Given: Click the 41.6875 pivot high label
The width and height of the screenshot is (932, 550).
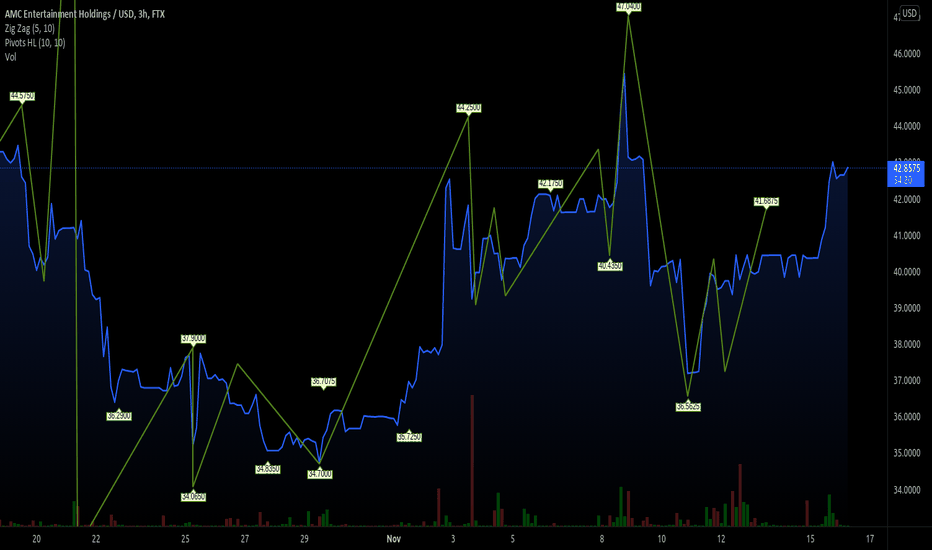Looking at the screenshot, I should pyautogui.click(x=766, y=202).
